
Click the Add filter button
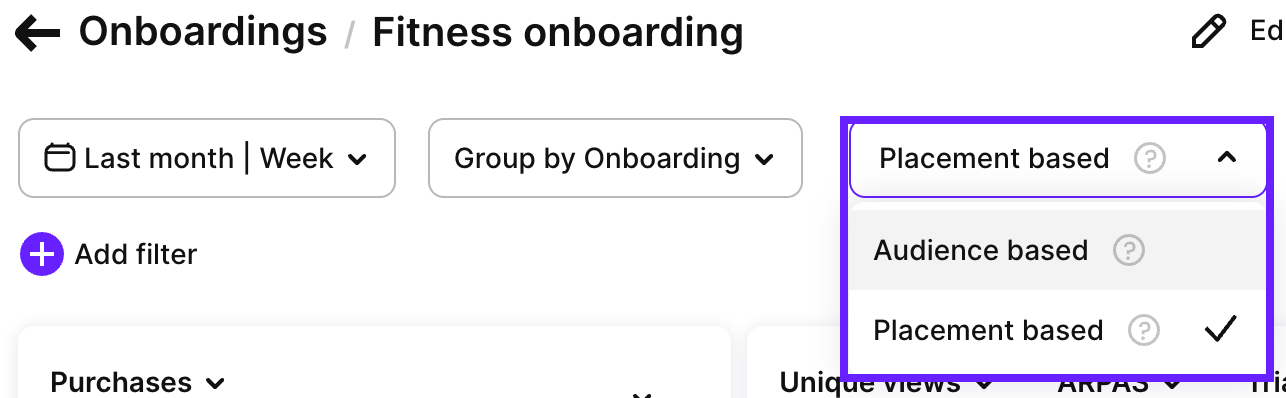[x=108, y=254]
